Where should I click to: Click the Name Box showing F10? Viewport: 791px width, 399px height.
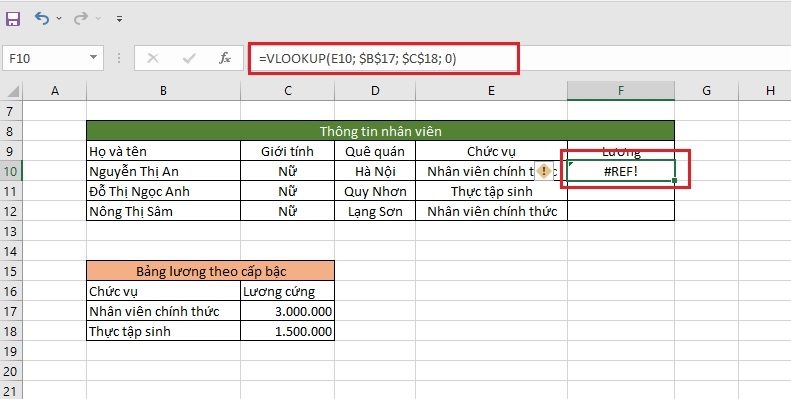(45, 59)
